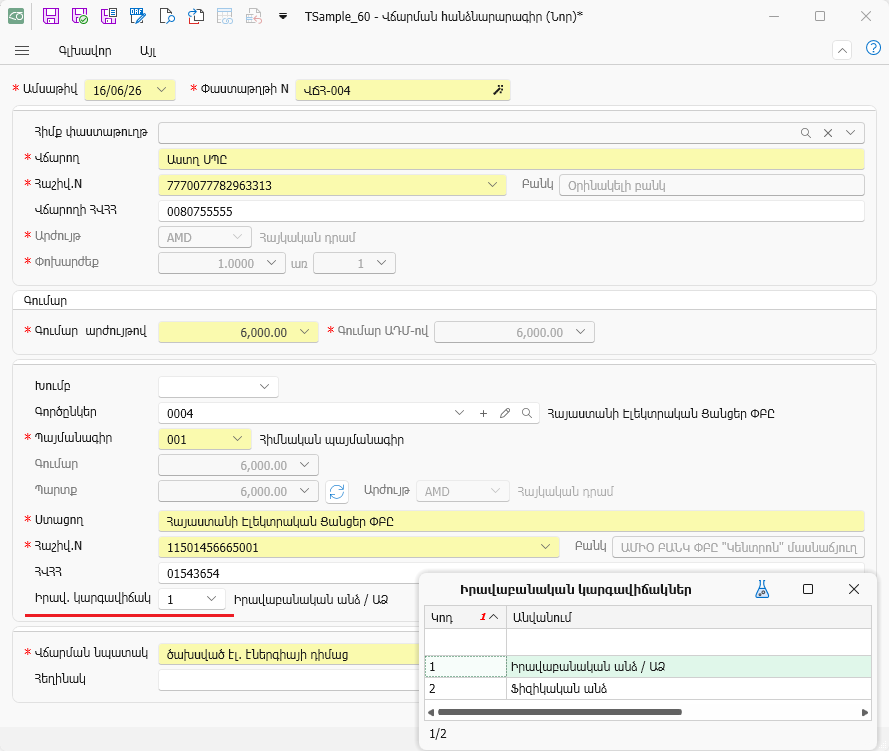
Task: Save the document with the floppy icon
Action: click(x=51, y=16)
